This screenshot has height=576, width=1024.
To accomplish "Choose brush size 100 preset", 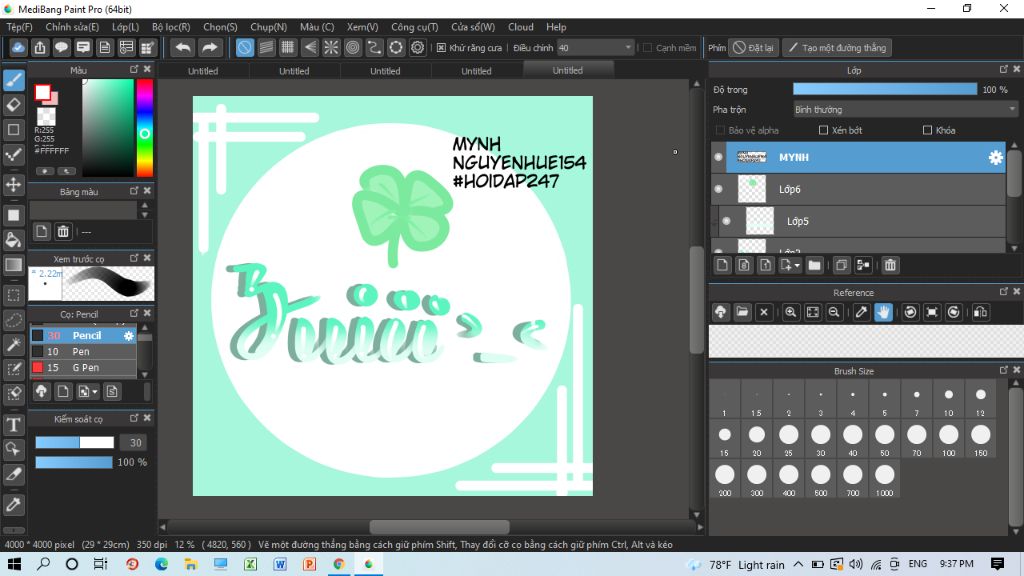I will tap(948, 439).
